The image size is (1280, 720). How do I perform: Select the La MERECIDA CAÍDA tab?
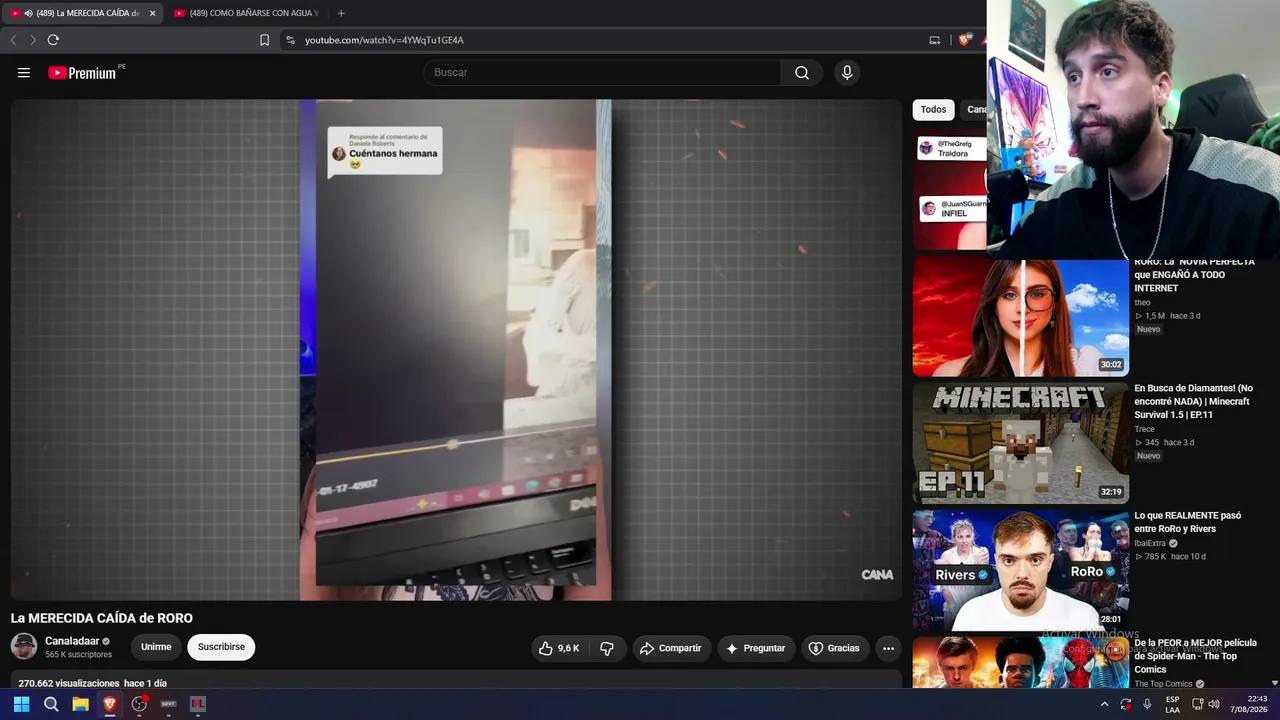click(82, 13)
